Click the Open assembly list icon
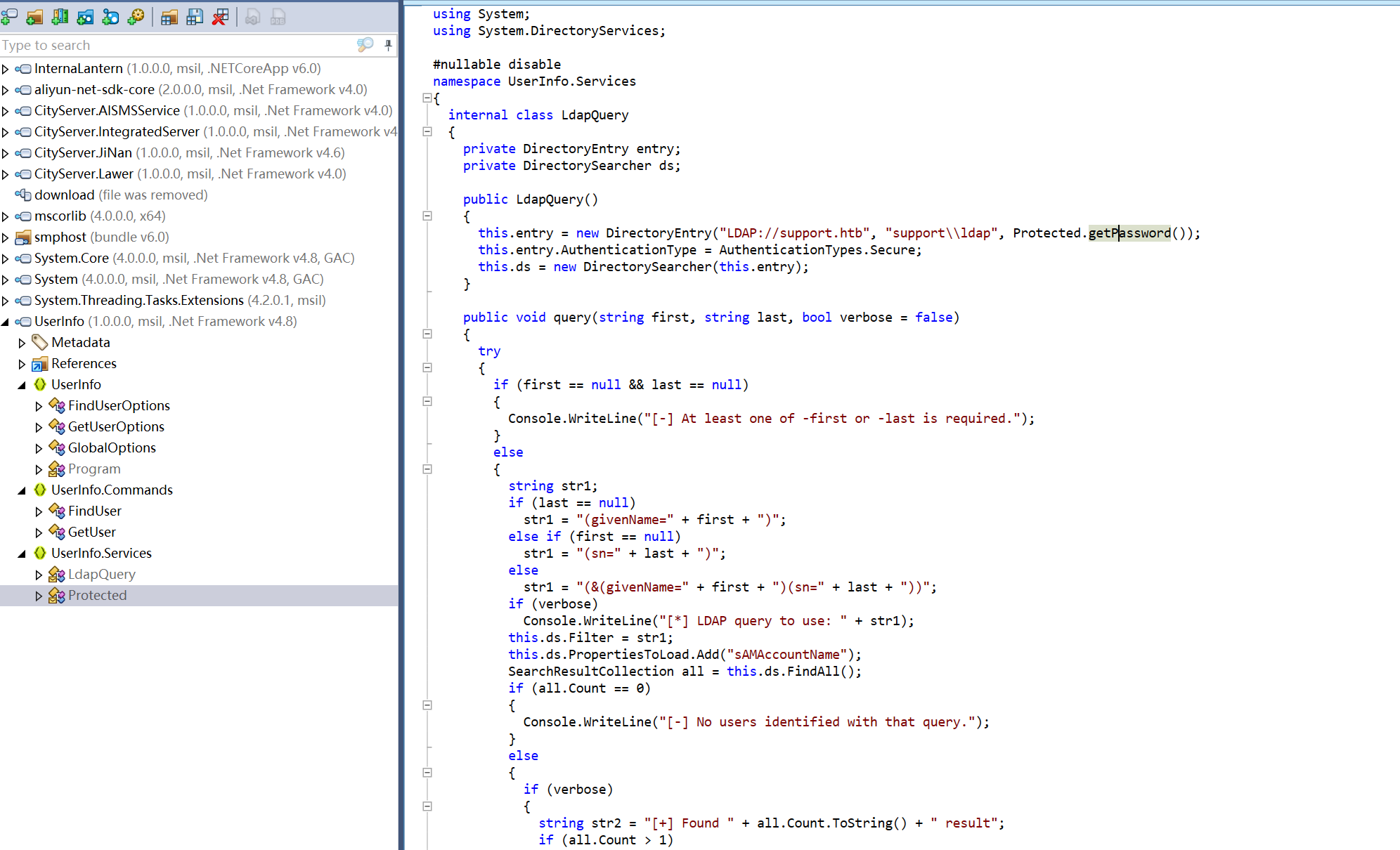 (169, 17)
